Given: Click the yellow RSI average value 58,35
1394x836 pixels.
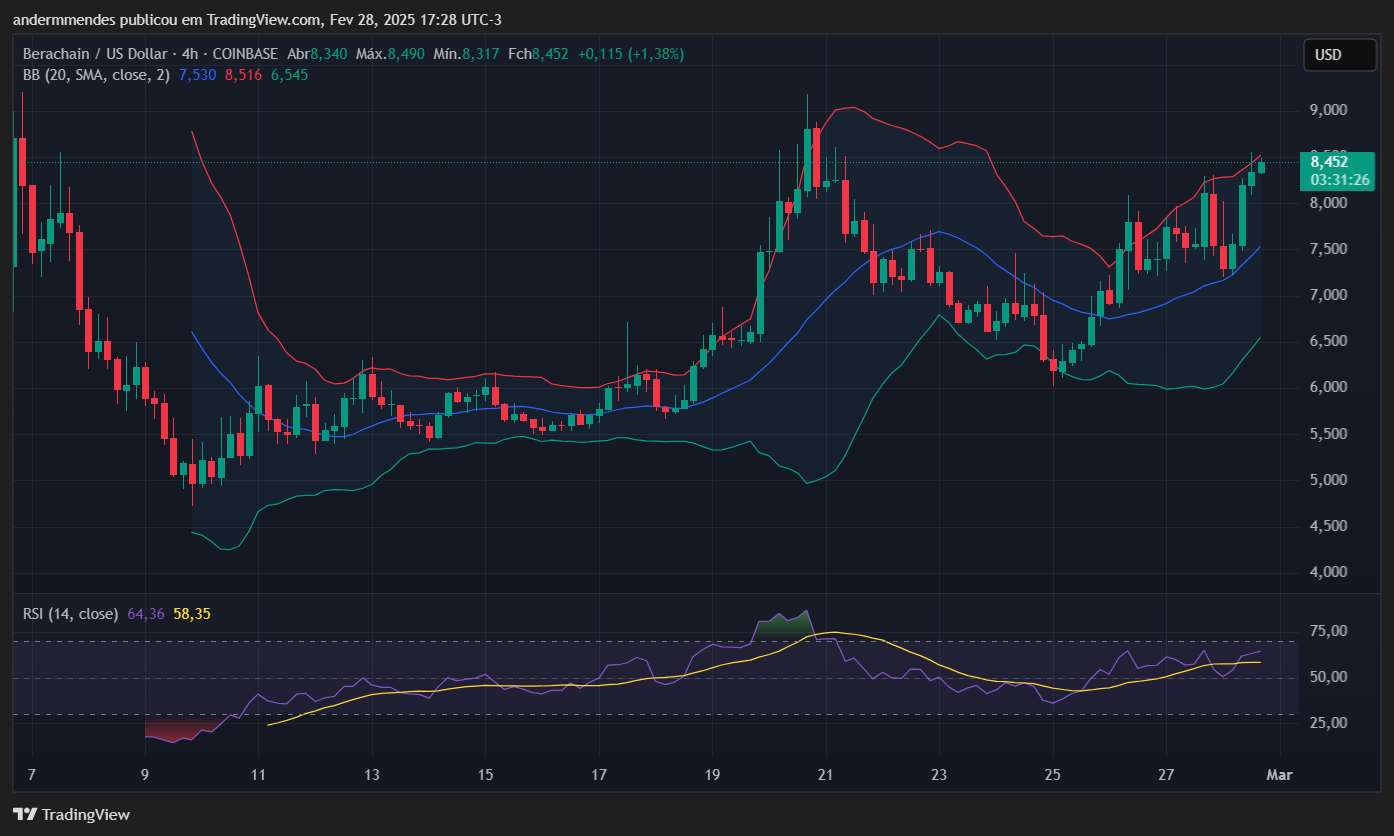Looking at the screenshot, I should (192, 613).
